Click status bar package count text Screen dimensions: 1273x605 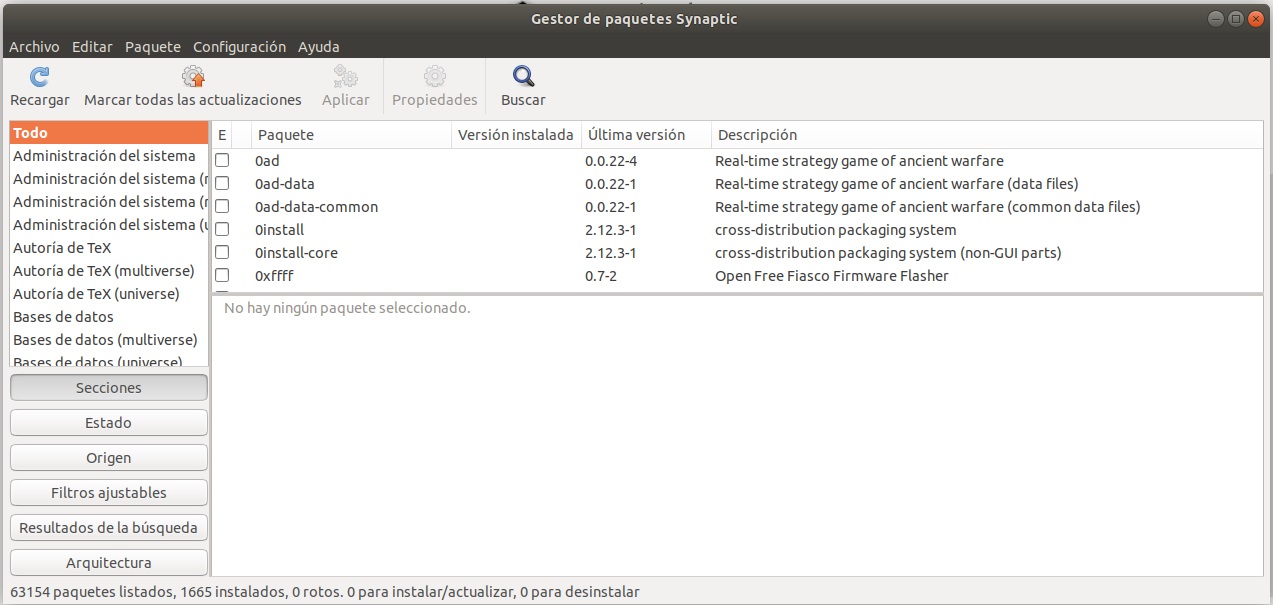coord(324,592)
